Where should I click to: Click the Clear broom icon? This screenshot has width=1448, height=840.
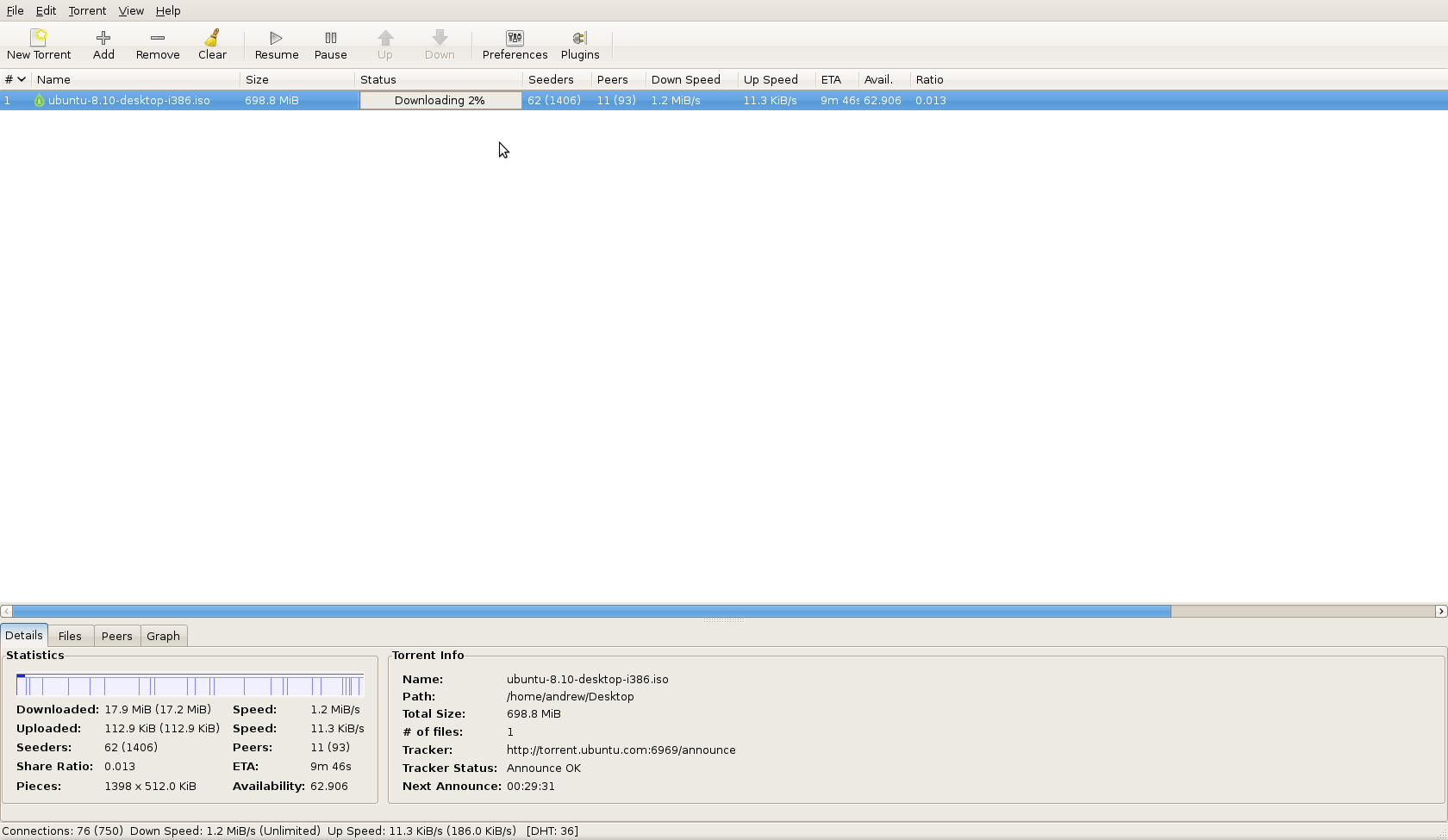(212, 38)
